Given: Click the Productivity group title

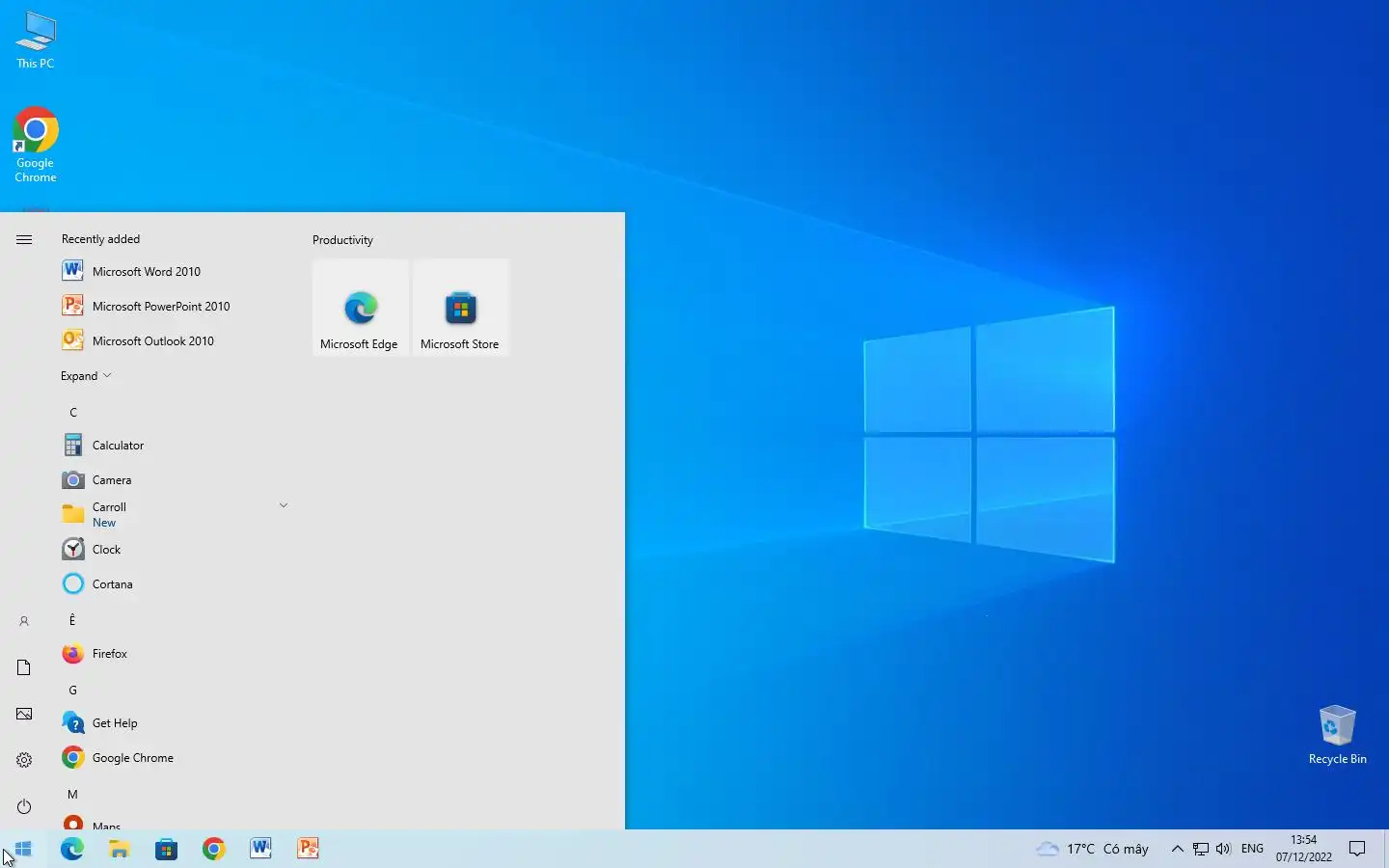Looking at the screenshot, I should (342, 240).
